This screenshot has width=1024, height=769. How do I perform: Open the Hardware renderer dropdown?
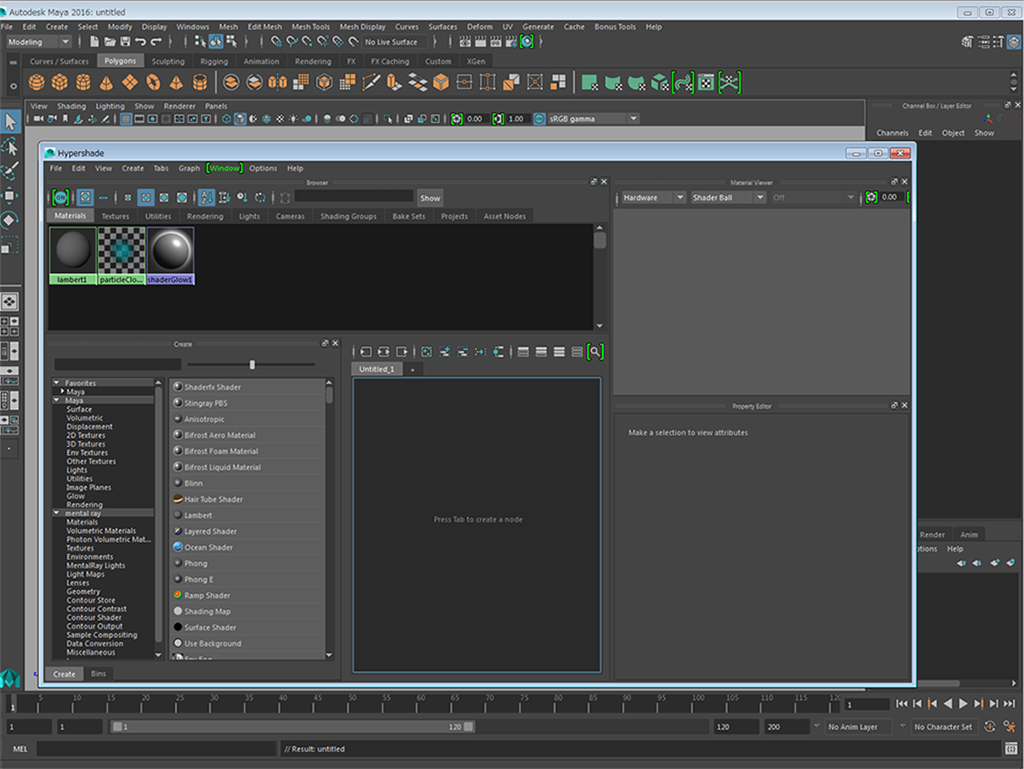click(x=652, y=197)
